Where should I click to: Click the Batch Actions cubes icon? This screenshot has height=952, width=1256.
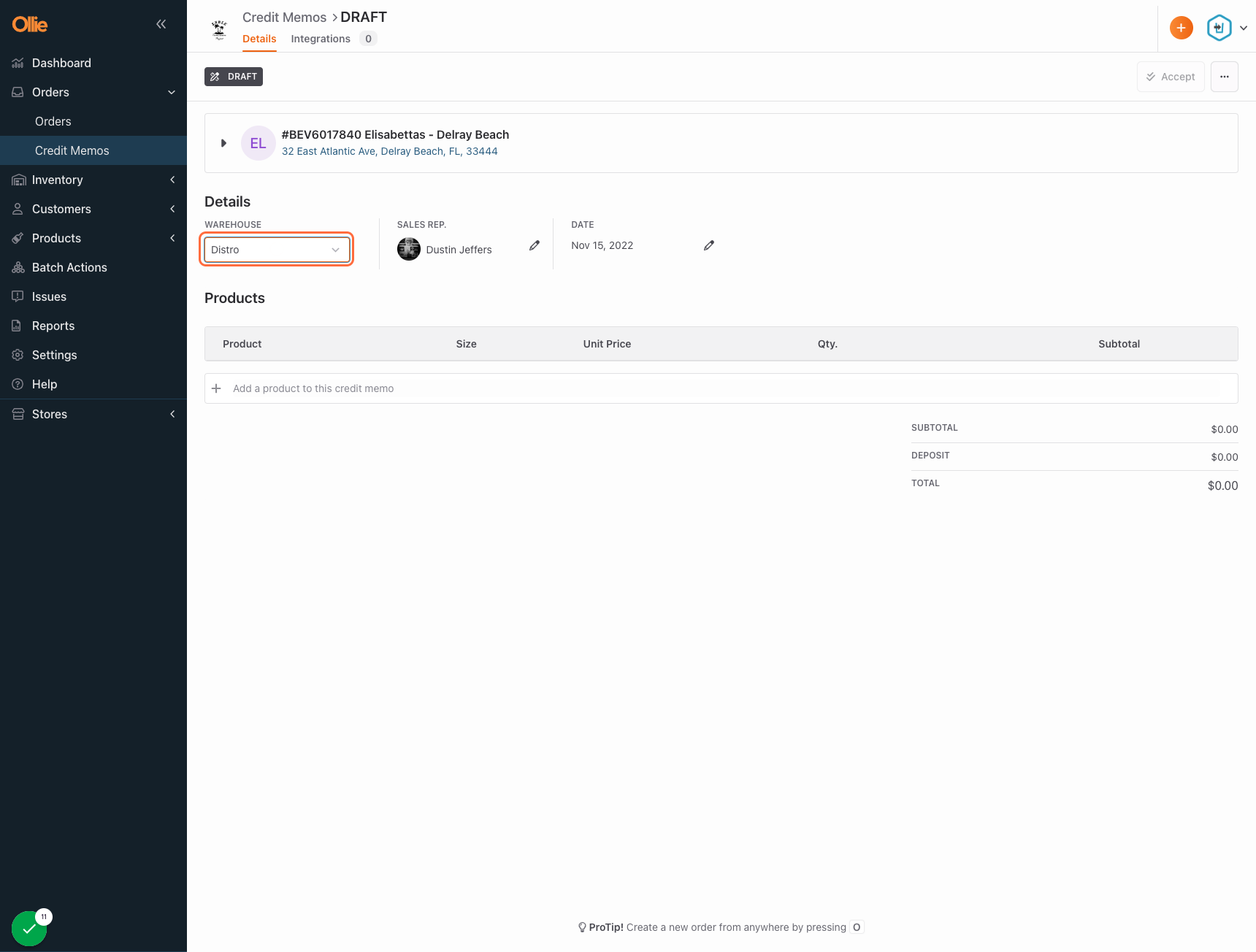[18, 267]
